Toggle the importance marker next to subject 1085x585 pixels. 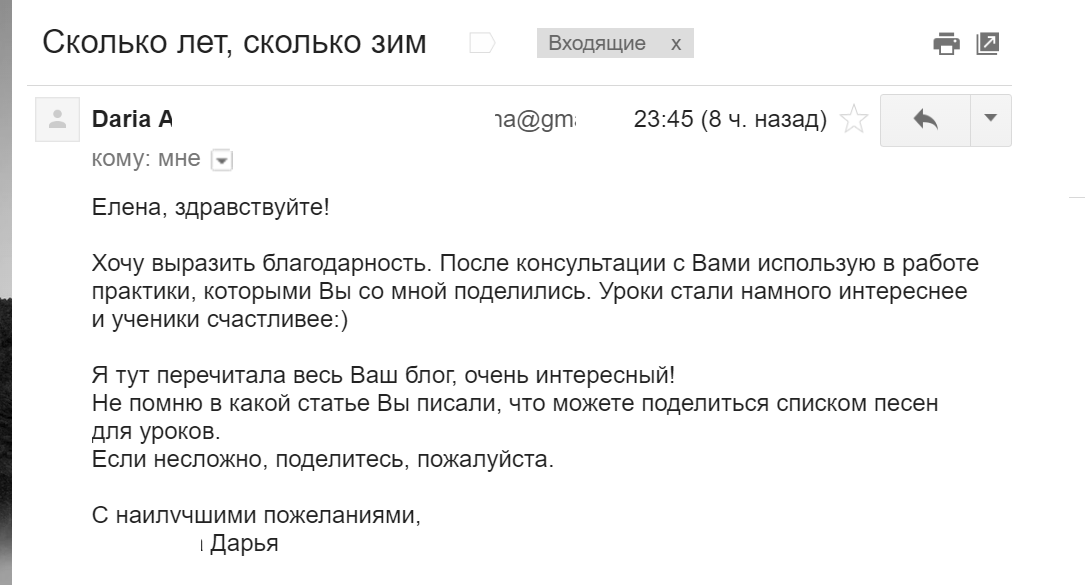482,43
